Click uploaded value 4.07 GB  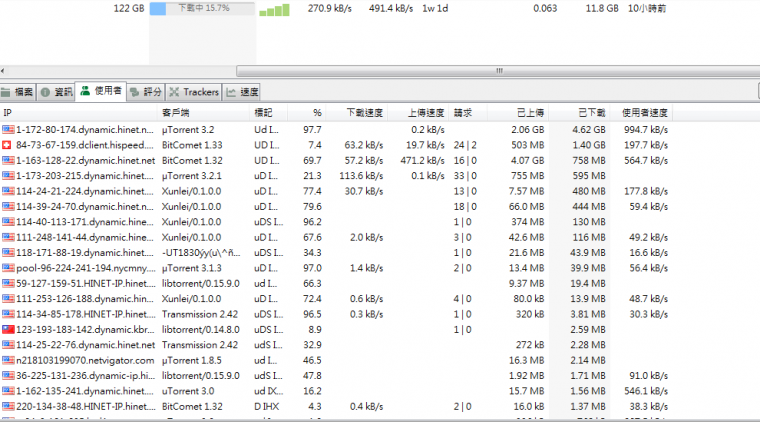pos(527,160)
